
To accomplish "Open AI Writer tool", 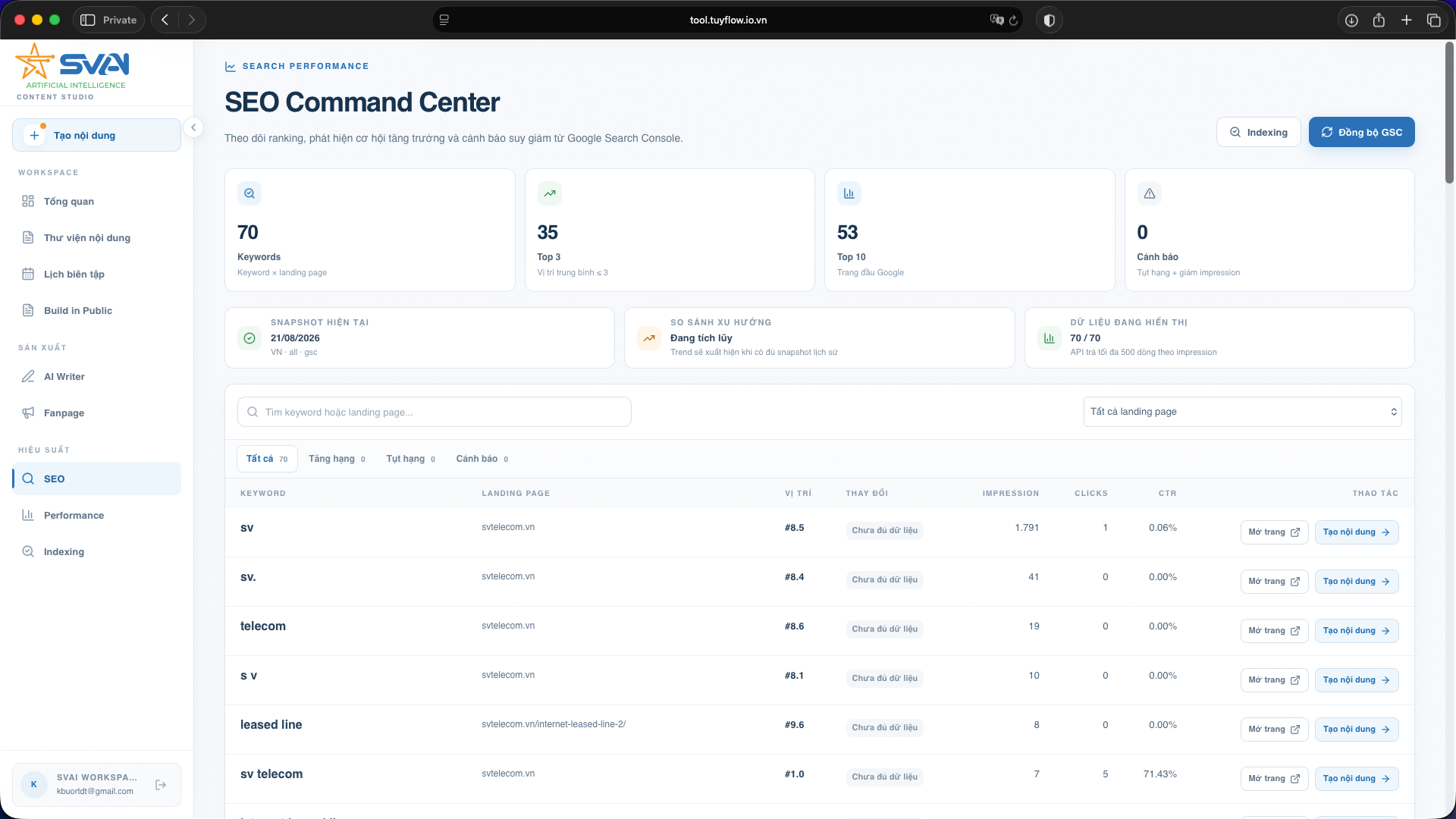I will point(96,376).
